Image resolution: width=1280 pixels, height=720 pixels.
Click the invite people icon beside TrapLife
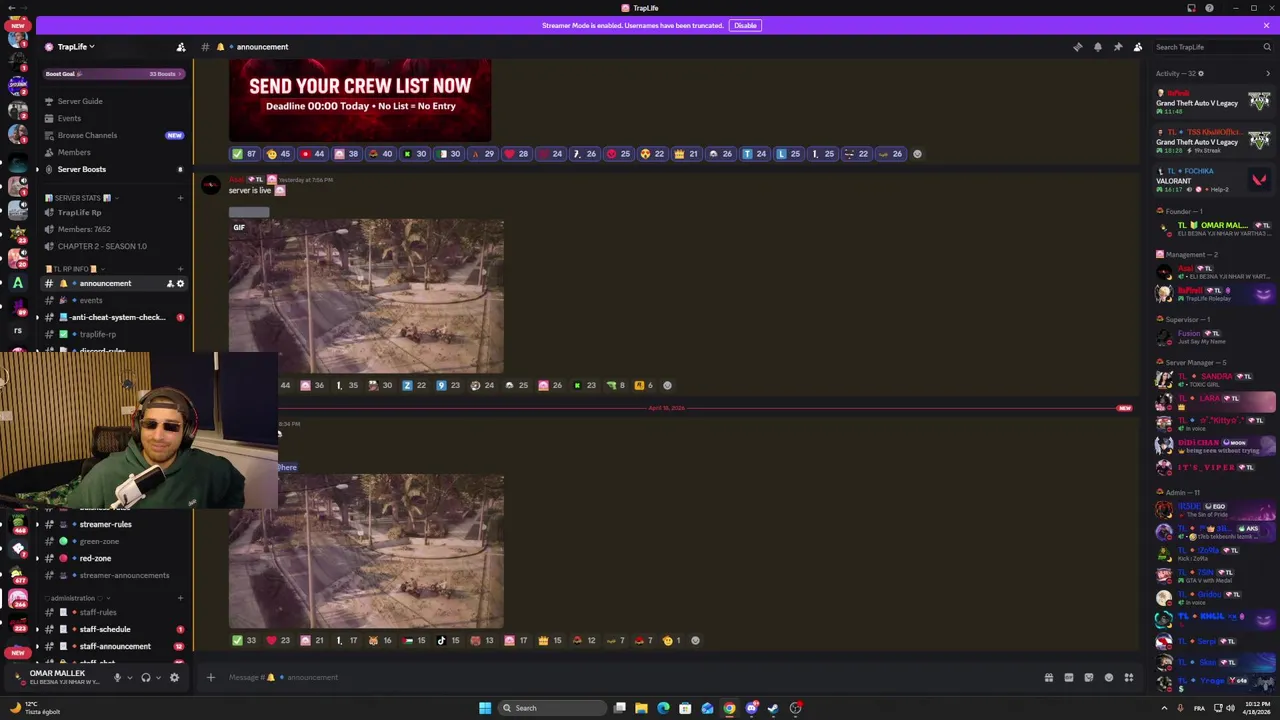pyautogui.click(x=181, y=47)
